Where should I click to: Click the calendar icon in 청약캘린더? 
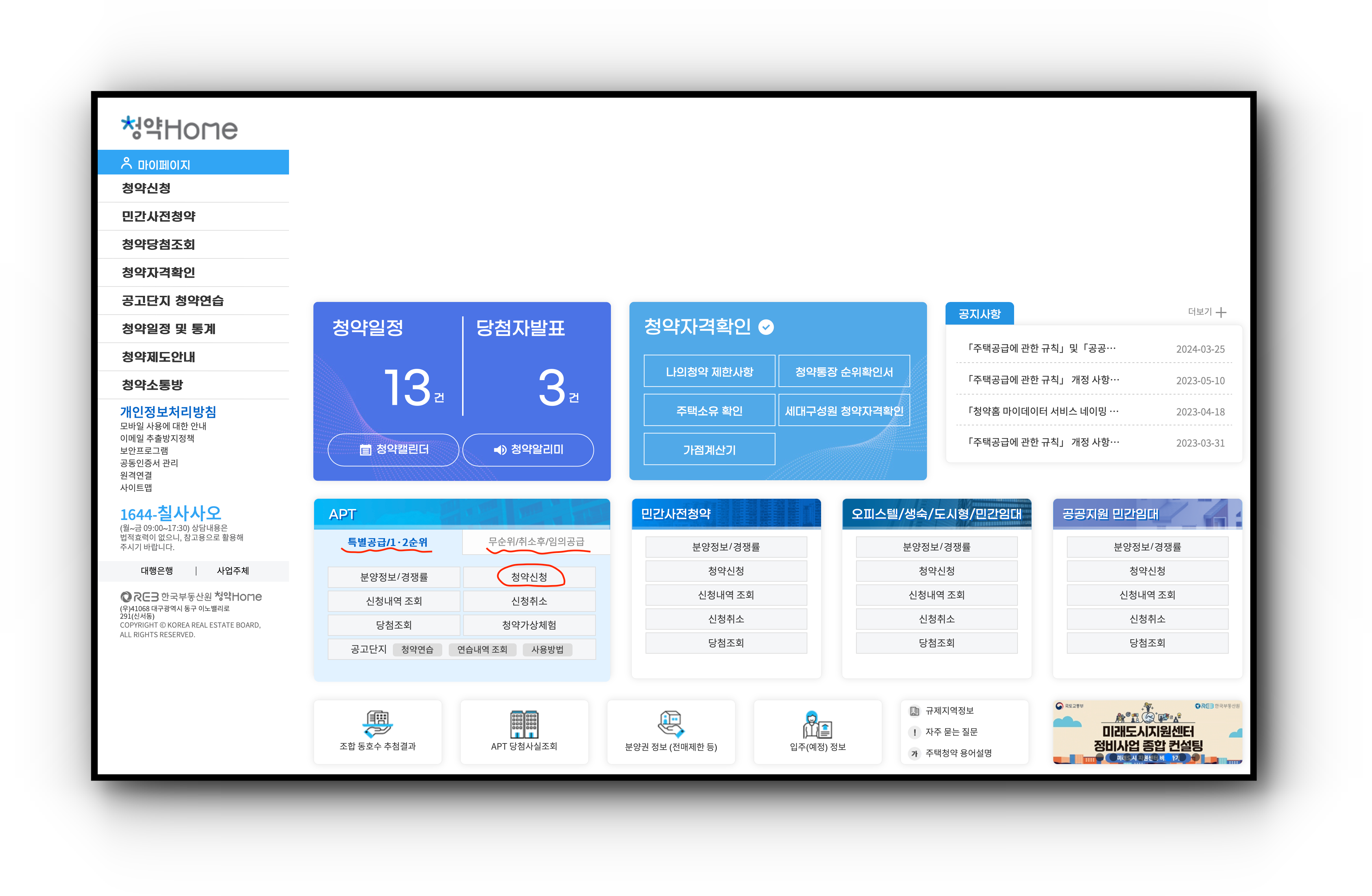coord(365,449)
